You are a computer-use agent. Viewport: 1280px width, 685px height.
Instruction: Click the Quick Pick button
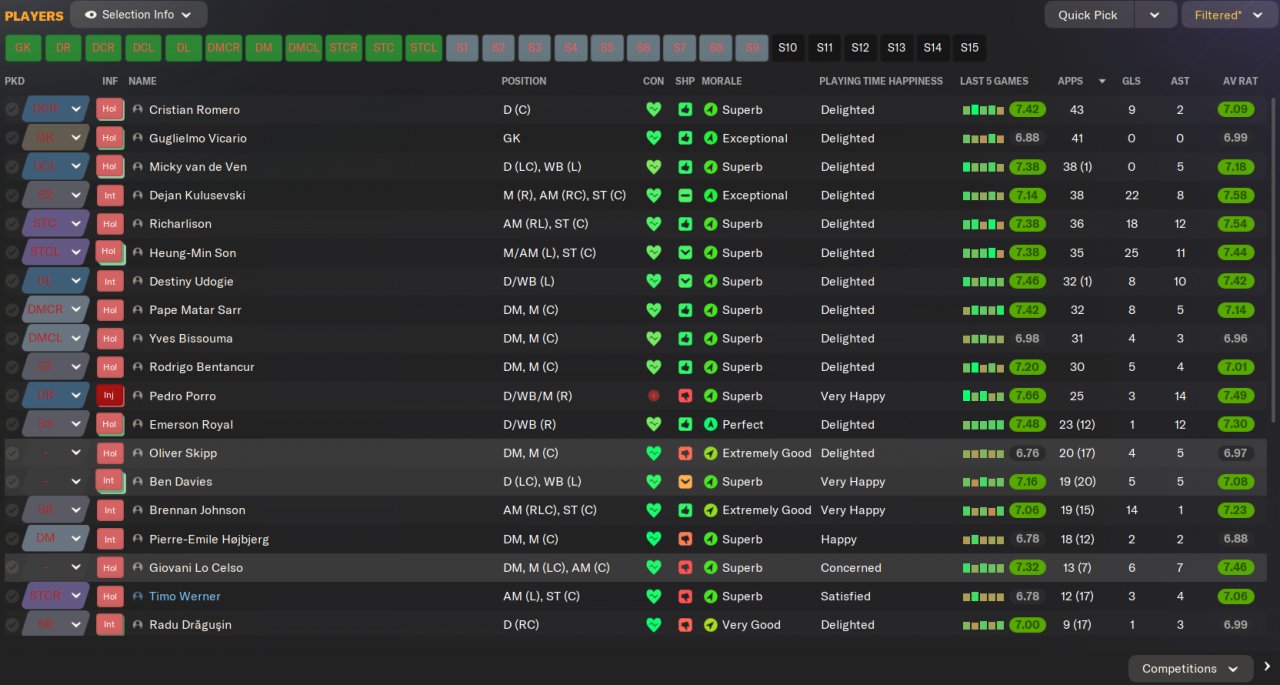click(1088, 15)
